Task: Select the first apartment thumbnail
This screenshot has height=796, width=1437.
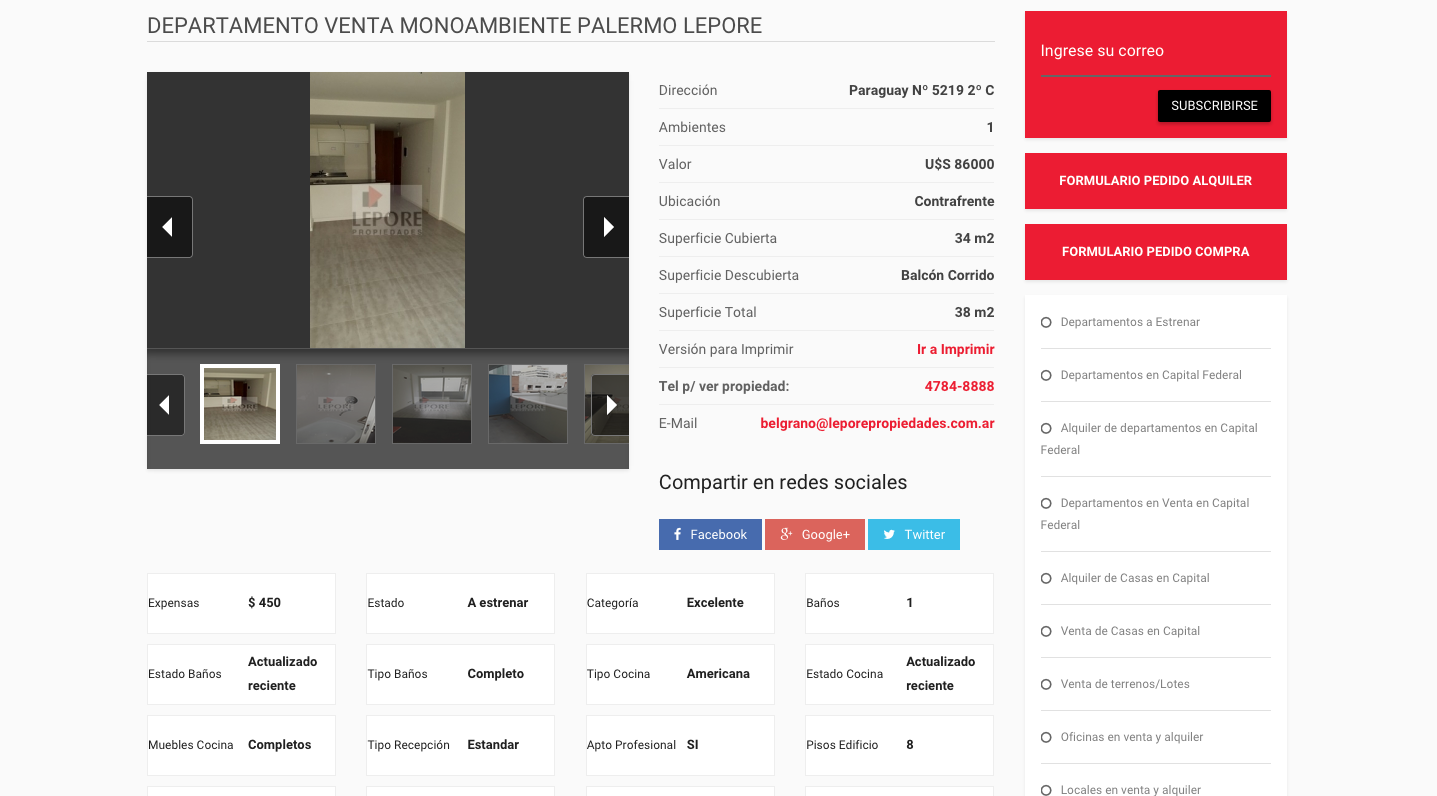Action: pyautogui.click(x=240, y=404)
